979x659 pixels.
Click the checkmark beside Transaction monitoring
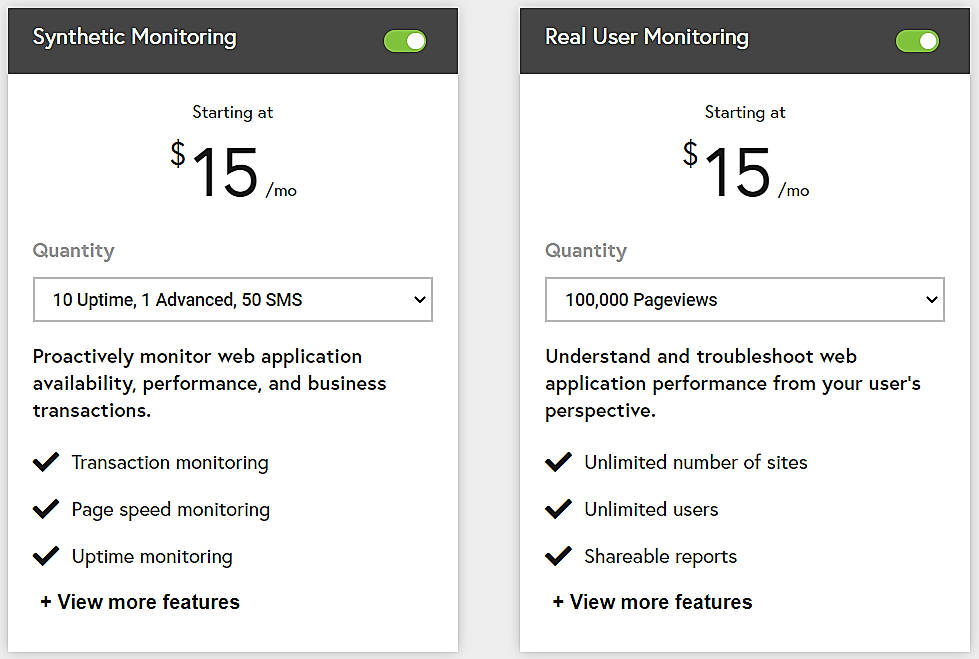click(x=46, y=462)
